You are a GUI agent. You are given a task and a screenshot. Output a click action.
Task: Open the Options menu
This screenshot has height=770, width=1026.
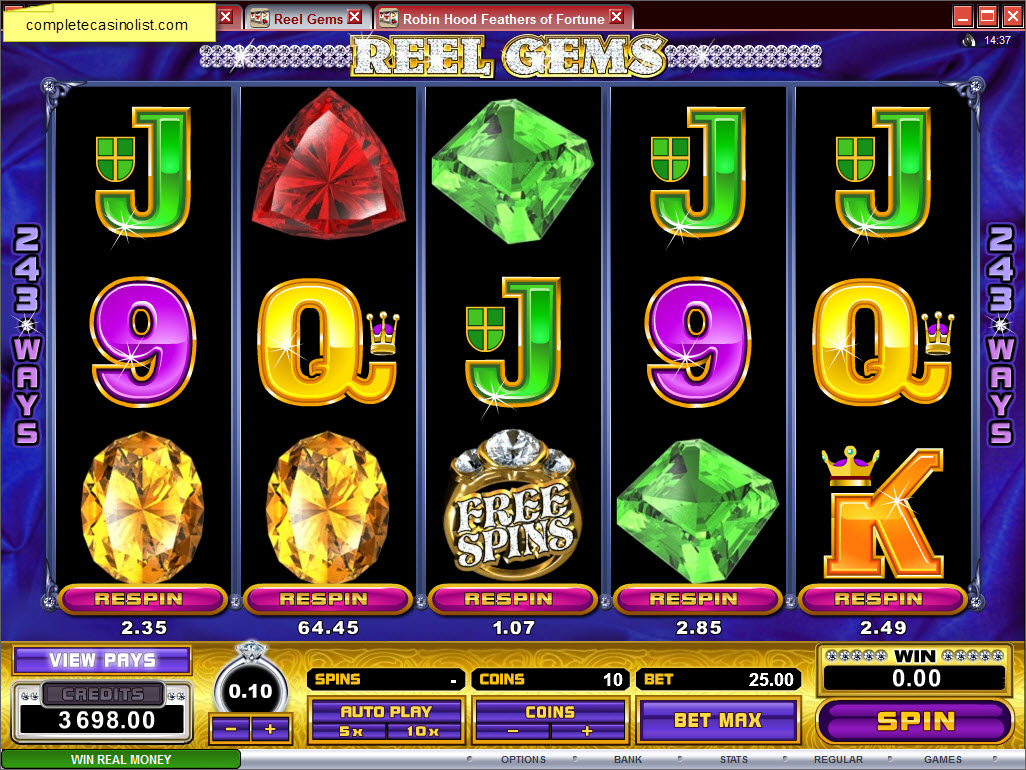click(523, 760)
